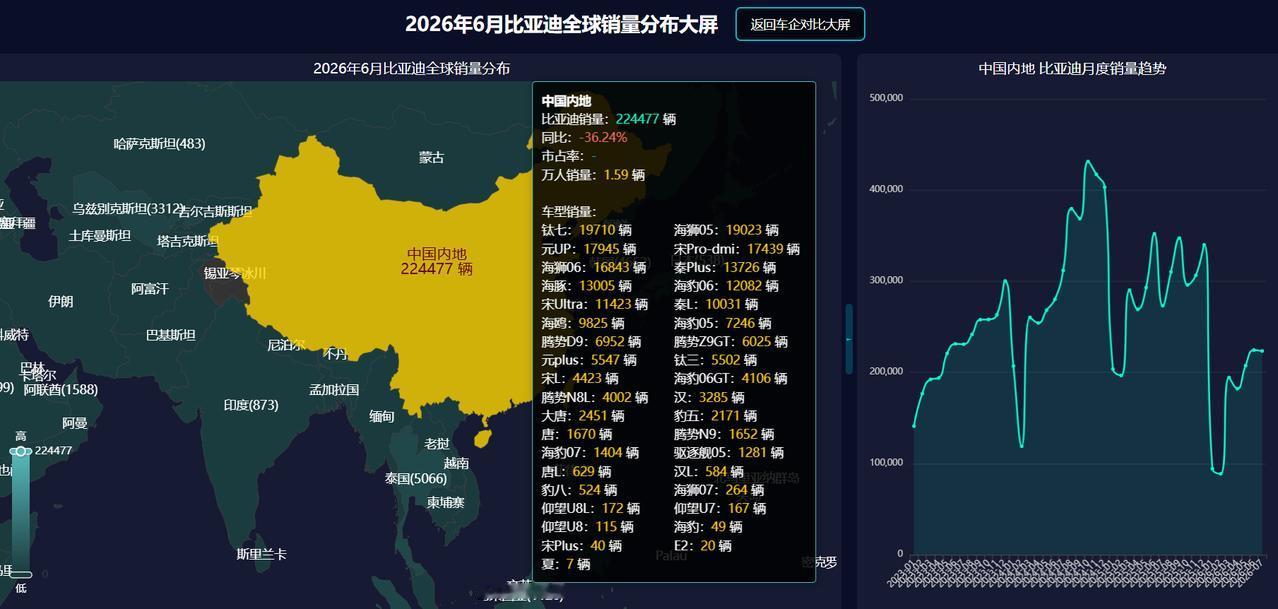The height and width of the screenshot is (609, 1278).
Task: Click the 柬埔寨 map label
Action: [x=446, y=502]
